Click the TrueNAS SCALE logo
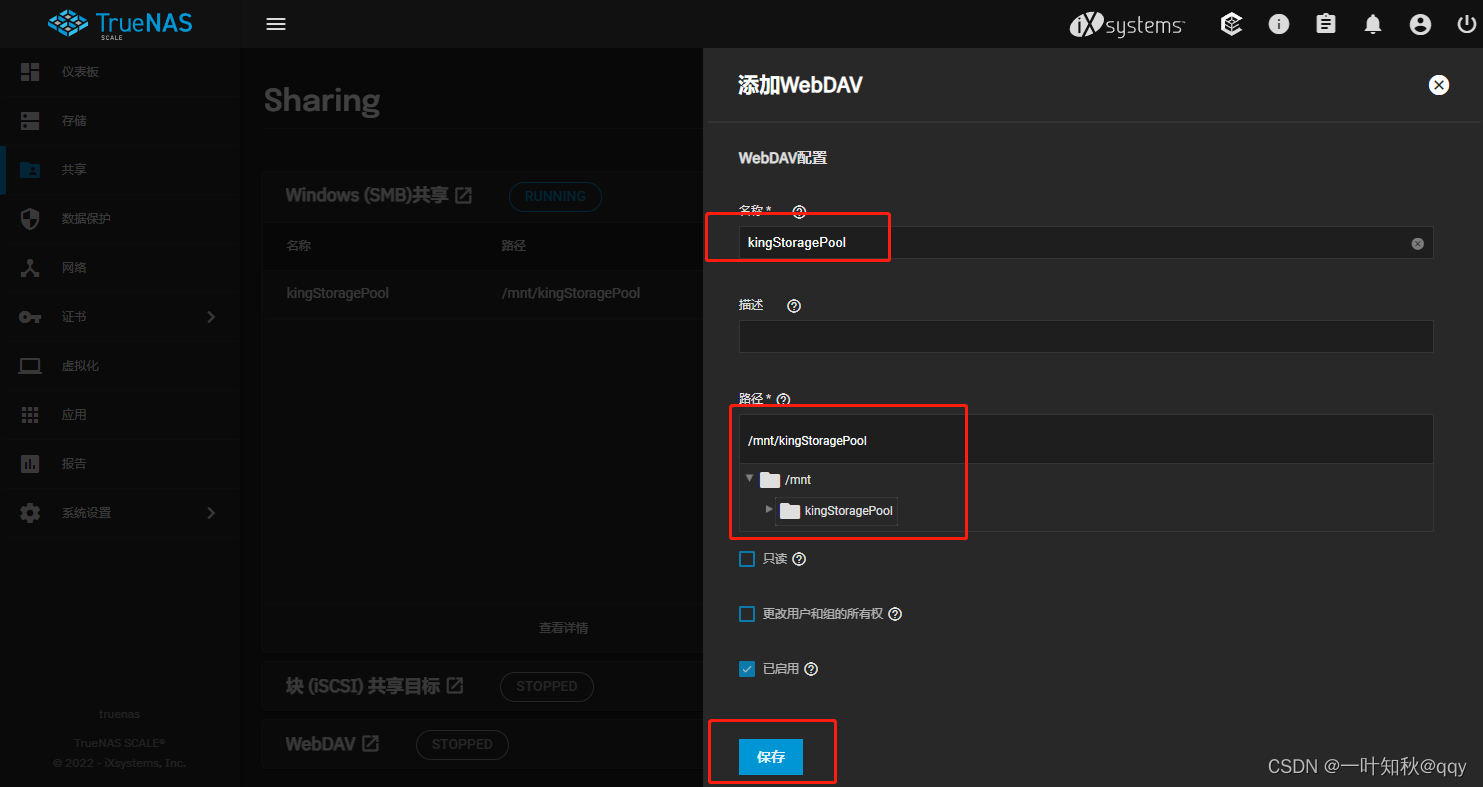1483x787 pixels. coord(119,24)
